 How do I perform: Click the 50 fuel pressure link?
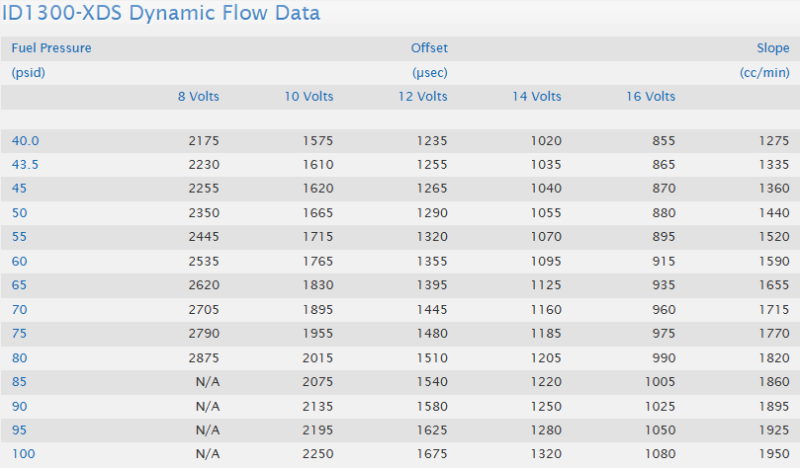coord(20,213)
